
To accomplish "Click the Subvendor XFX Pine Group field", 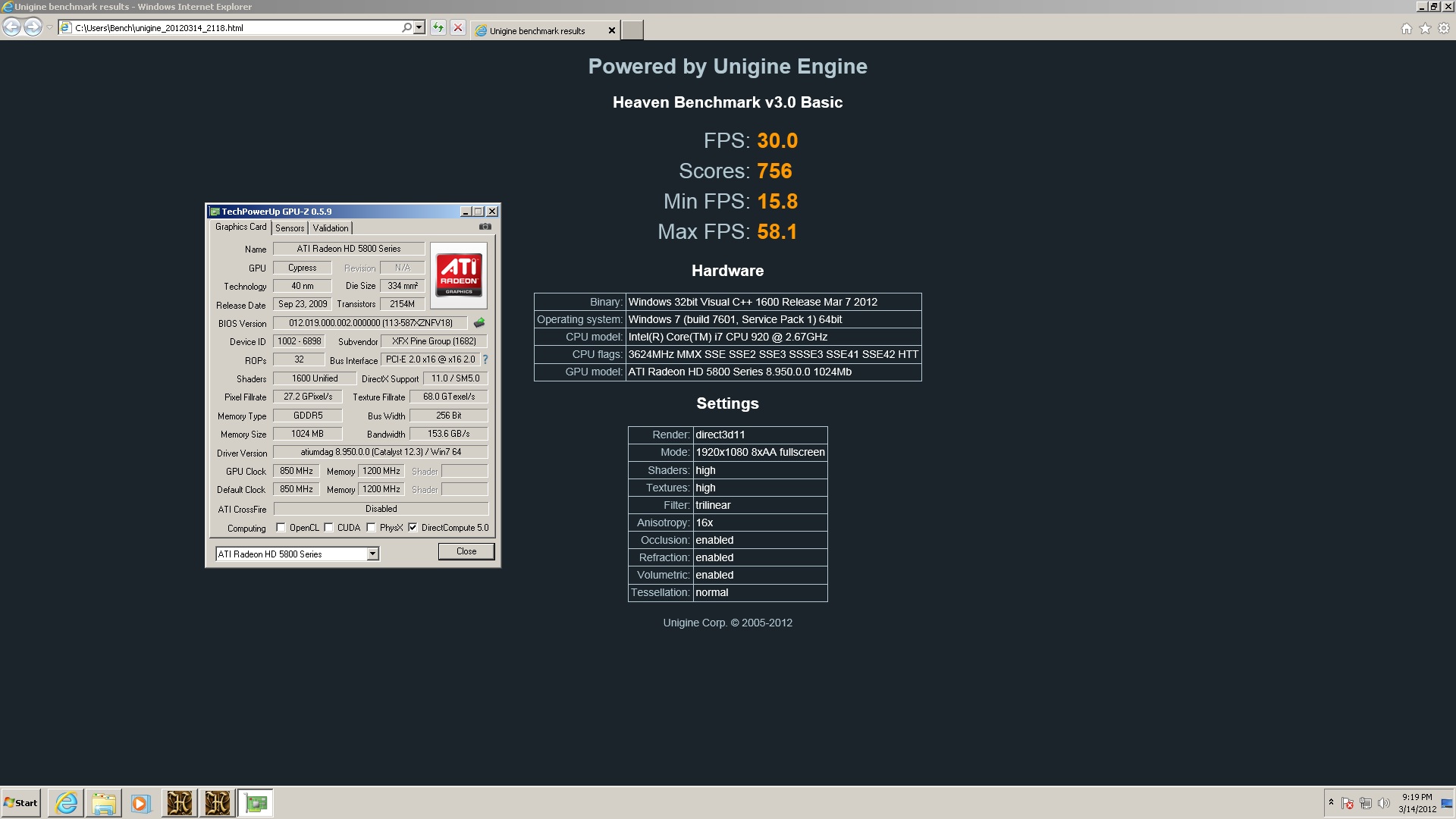I will [x=434, y=341].
